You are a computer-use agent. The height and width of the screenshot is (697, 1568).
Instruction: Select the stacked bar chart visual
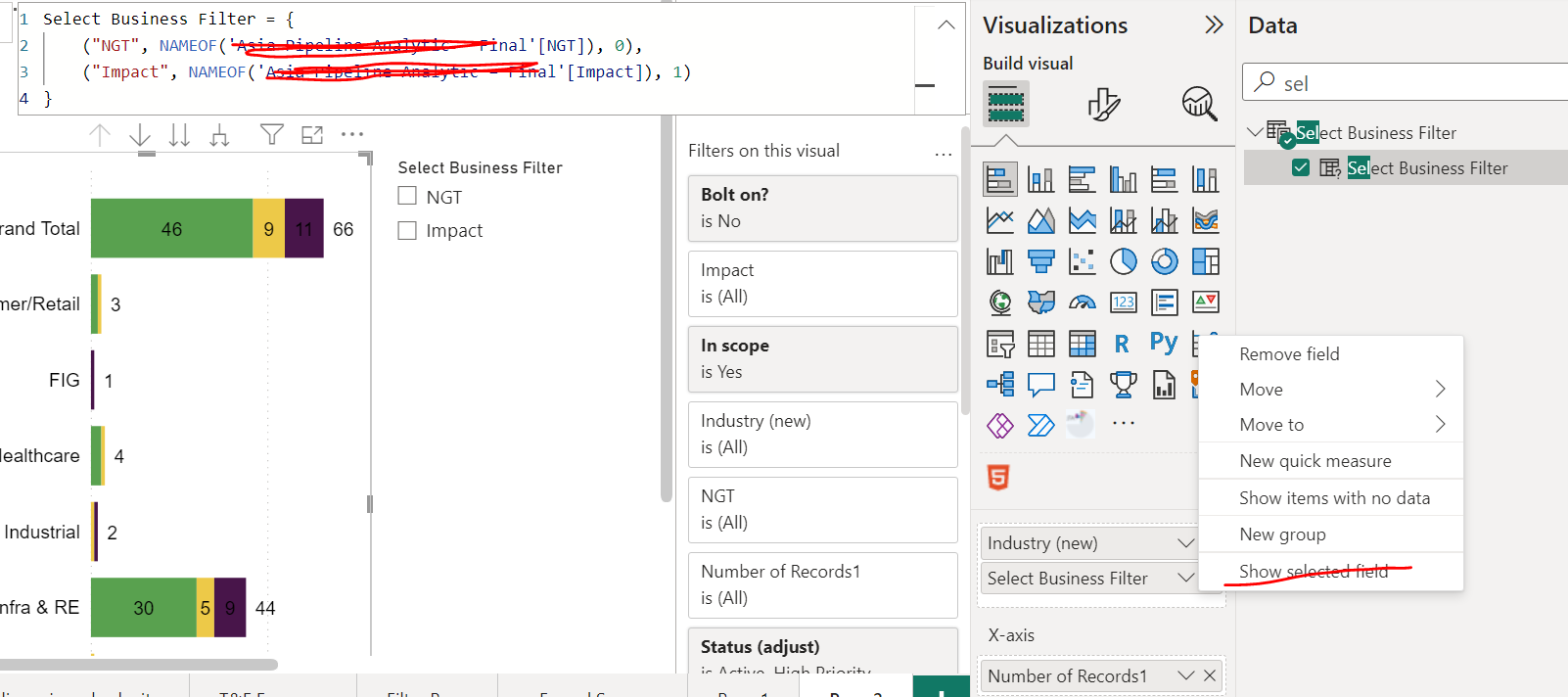coord(999,180)
